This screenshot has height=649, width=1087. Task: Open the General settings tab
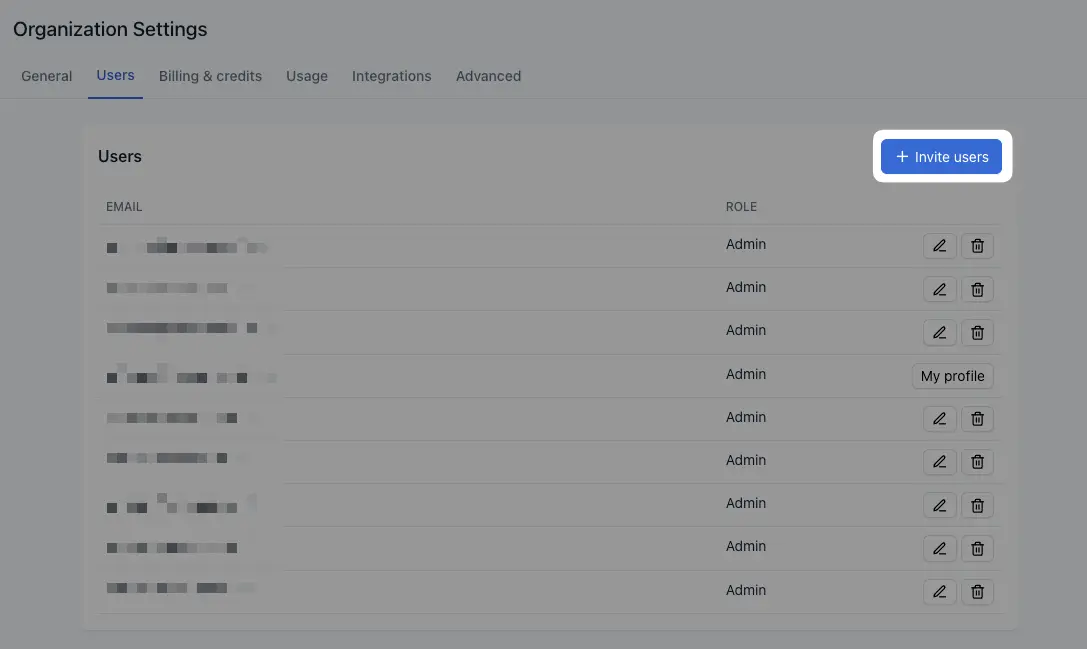pos(46,76)
